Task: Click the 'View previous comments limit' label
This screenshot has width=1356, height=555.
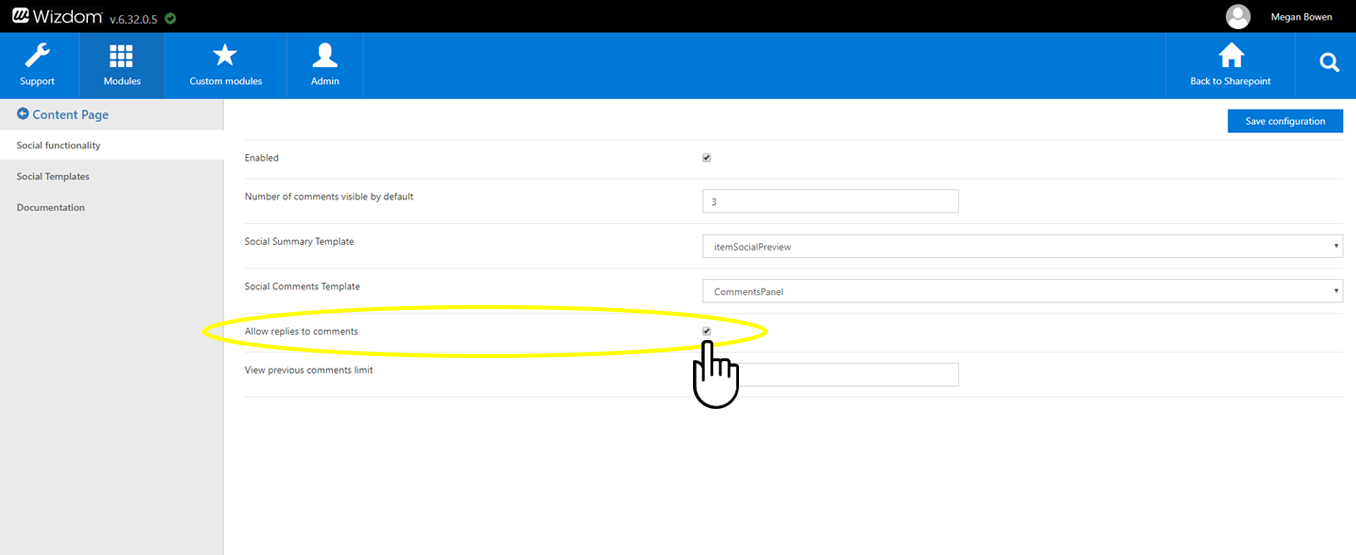Action: click(309, 370)
